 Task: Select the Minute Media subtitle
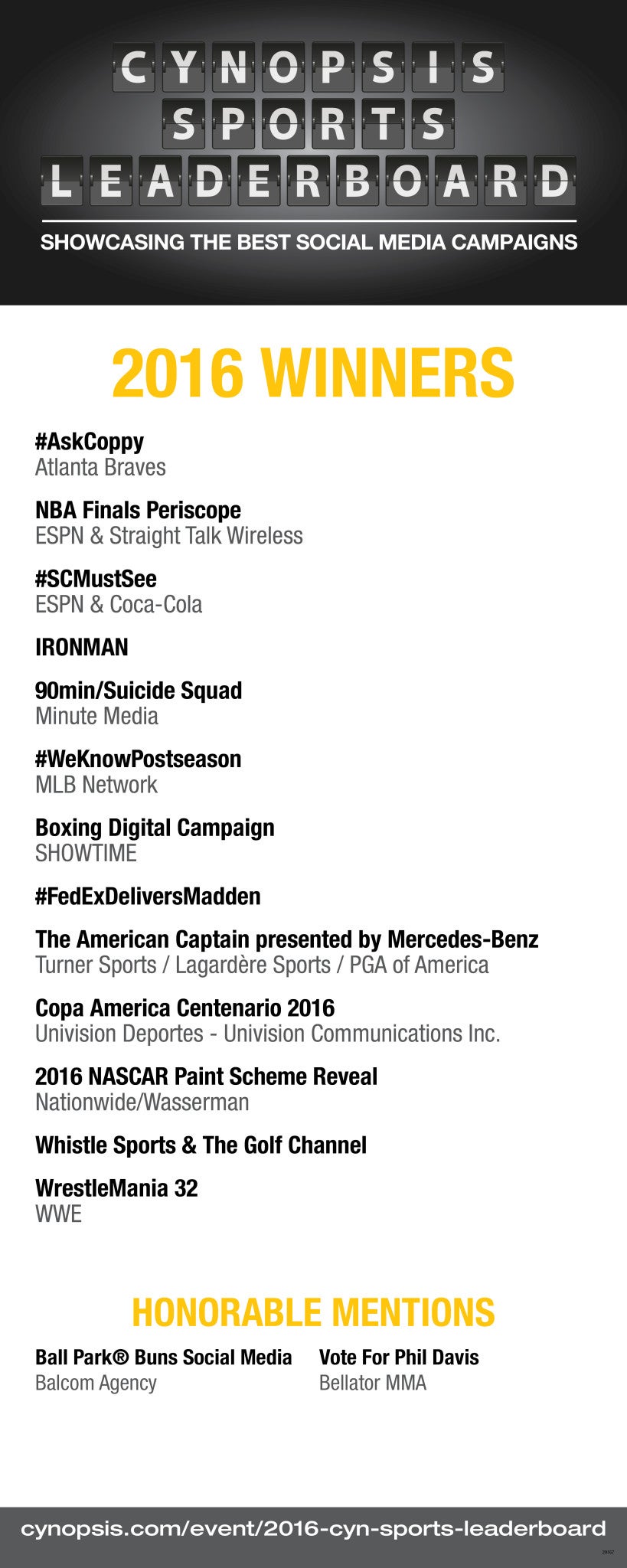pyautogui.click(x=96, y=717)
